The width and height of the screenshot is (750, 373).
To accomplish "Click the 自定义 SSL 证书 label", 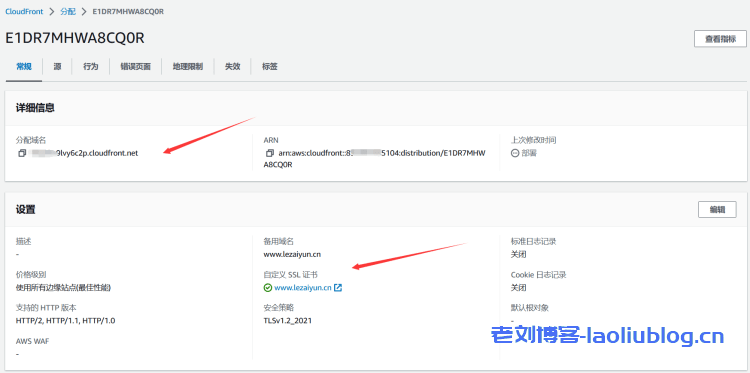I will pyautogui.click(x=290, y=274).
